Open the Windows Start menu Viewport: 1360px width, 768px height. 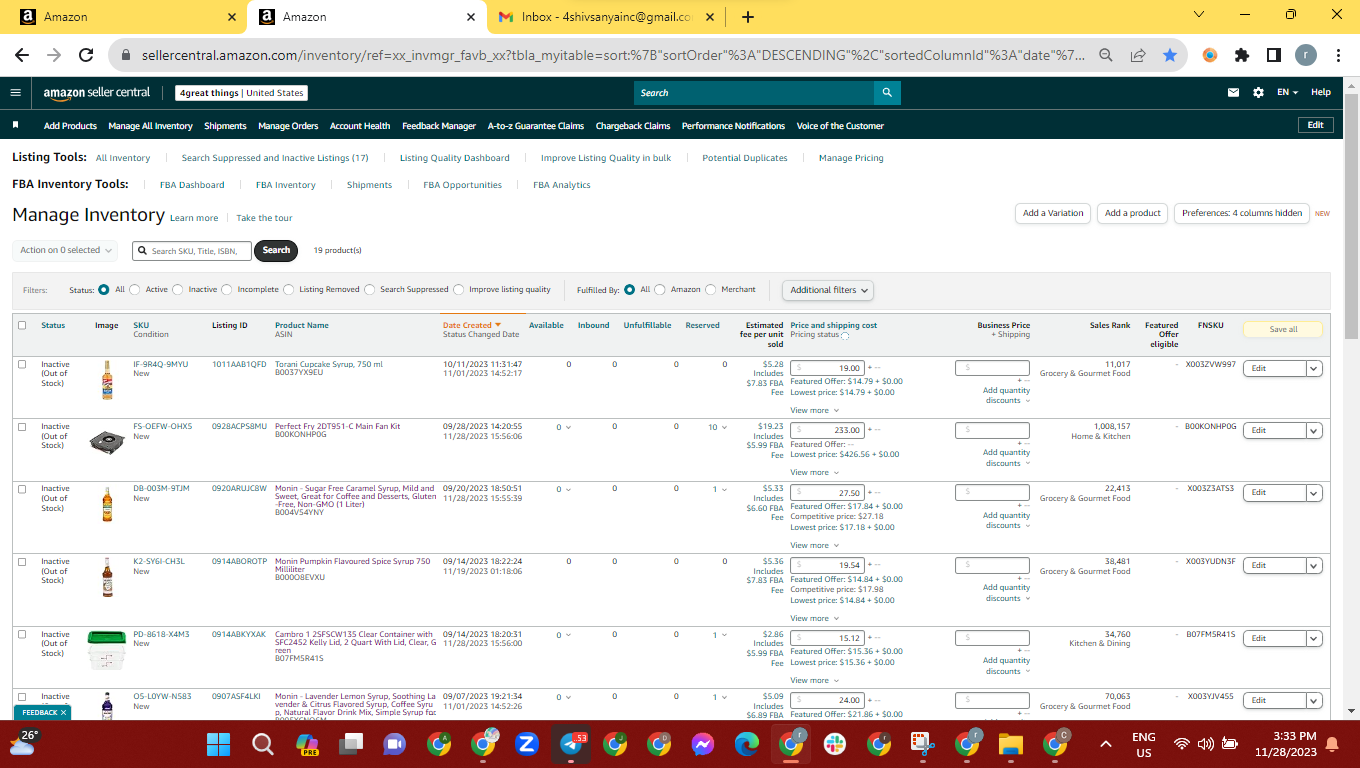(218, 744)
